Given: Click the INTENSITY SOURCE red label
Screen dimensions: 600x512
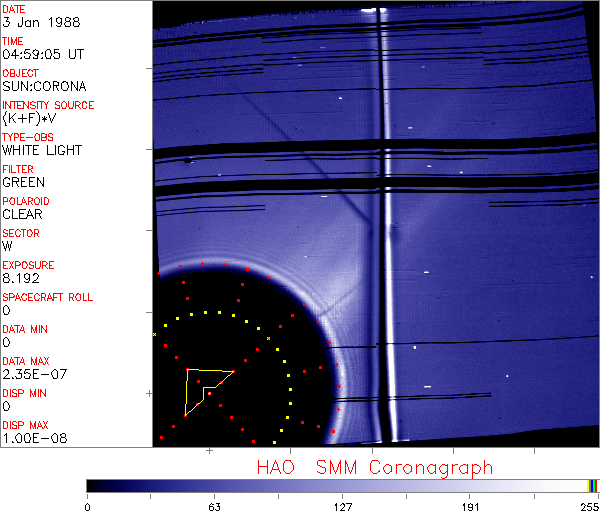Looking at the screenshot, I should [48, 105].
